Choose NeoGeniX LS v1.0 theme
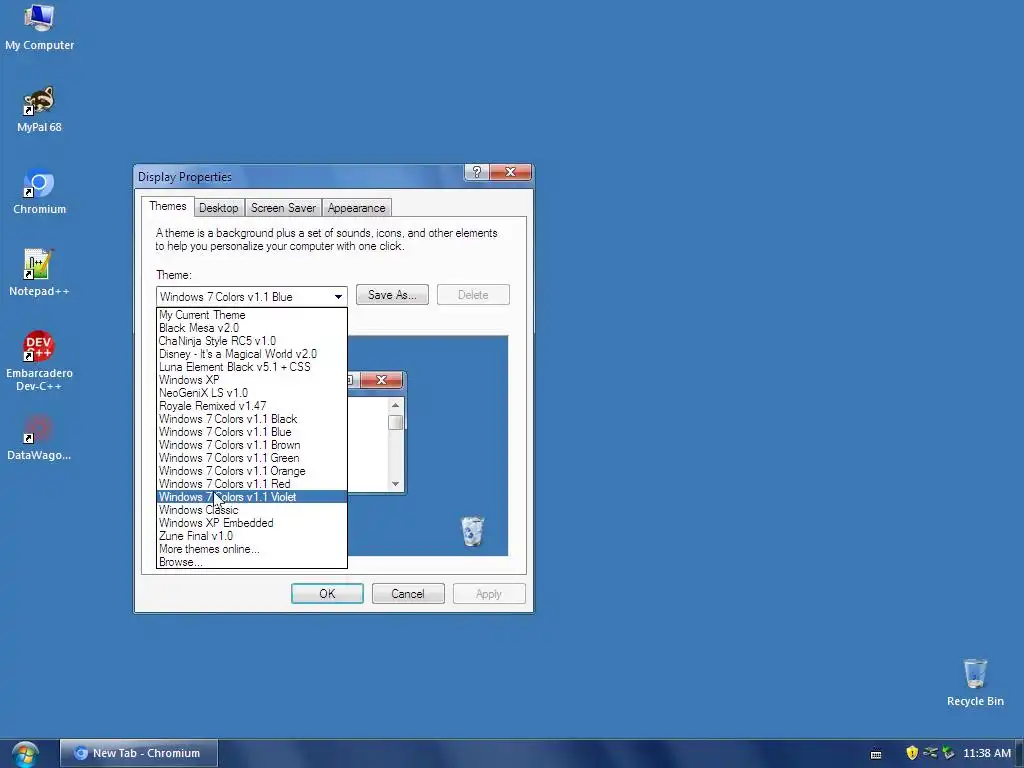The image size is (1024, 768). tap(251, 393)
